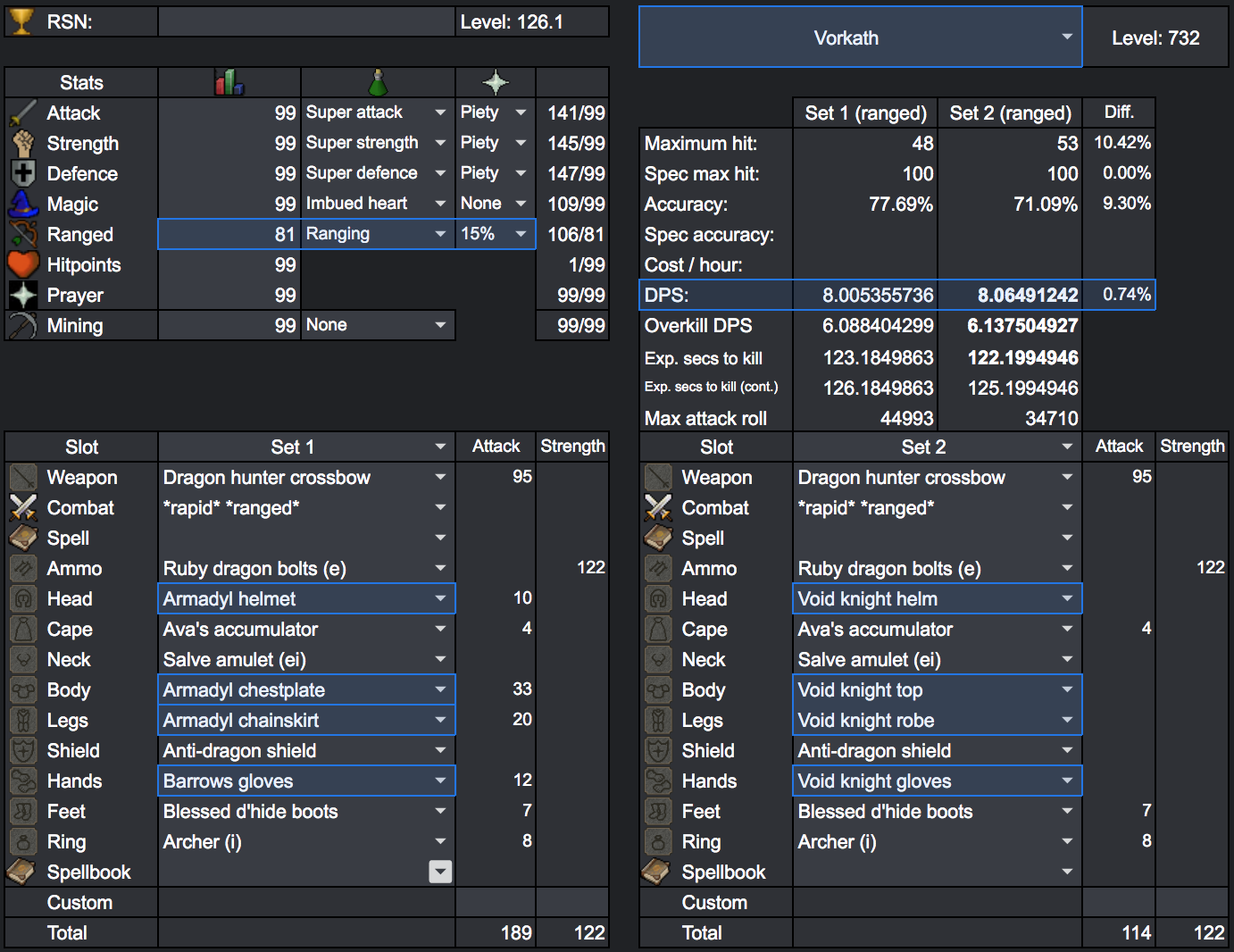Click the potion flask column header icon

pyautogui.click(x=378, y=81)
